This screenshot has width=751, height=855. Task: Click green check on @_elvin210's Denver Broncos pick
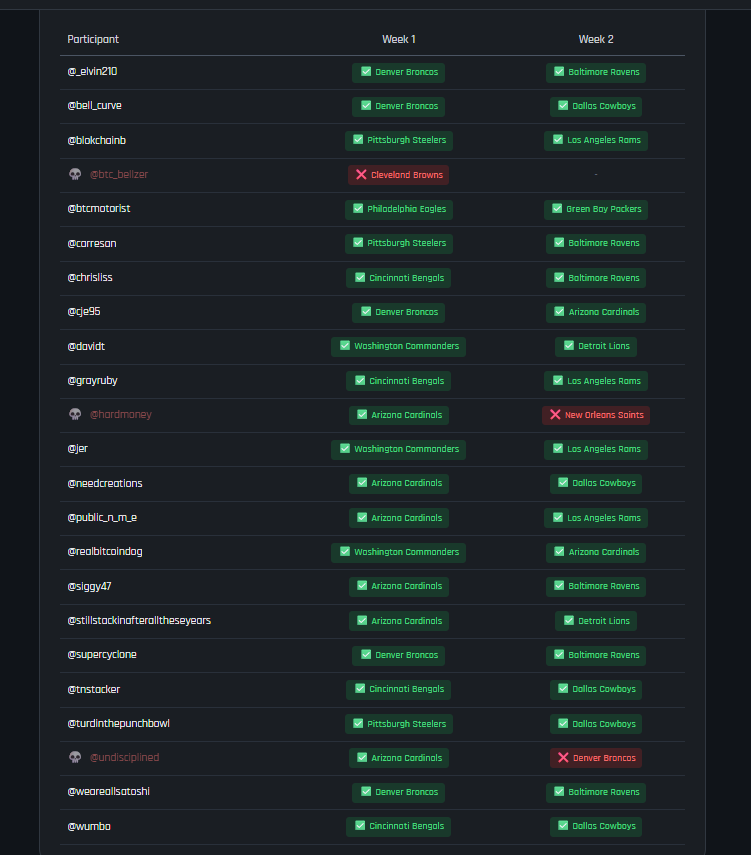[x=366, y=71]
